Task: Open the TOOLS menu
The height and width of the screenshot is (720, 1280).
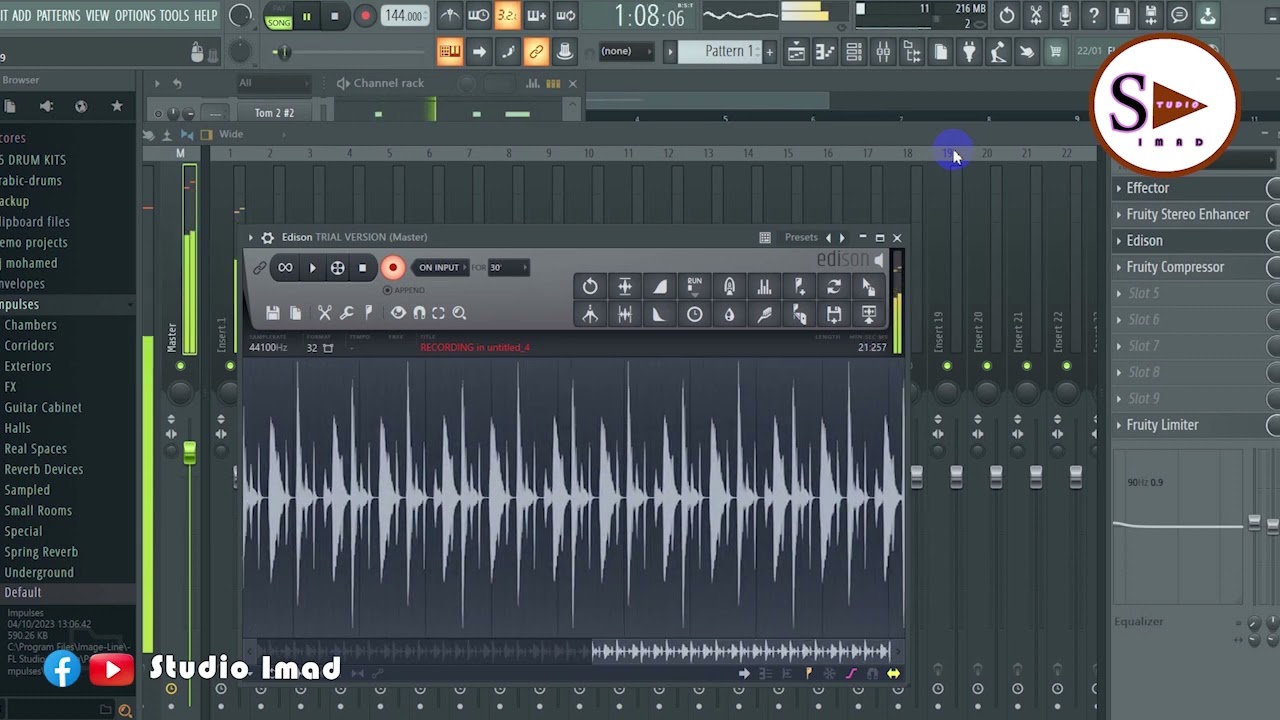Action: tap(174, 15)
